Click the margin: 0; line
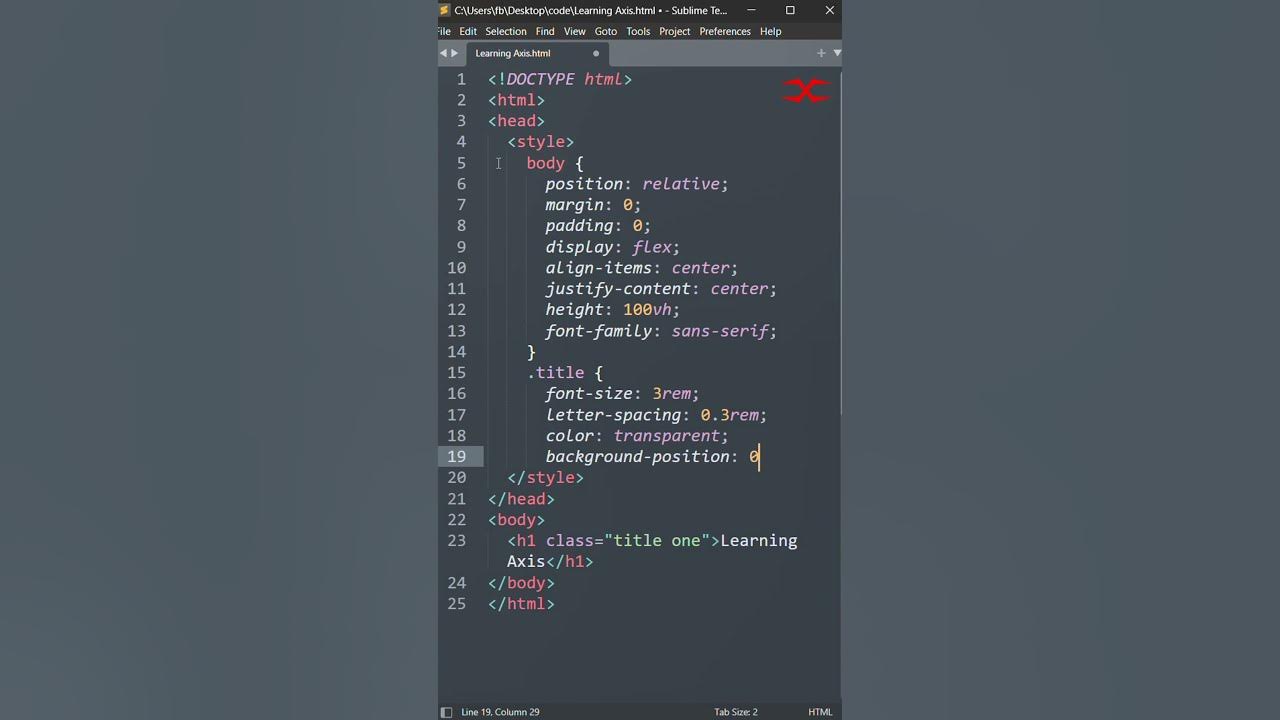The image size is (1280, 720). 593,205
